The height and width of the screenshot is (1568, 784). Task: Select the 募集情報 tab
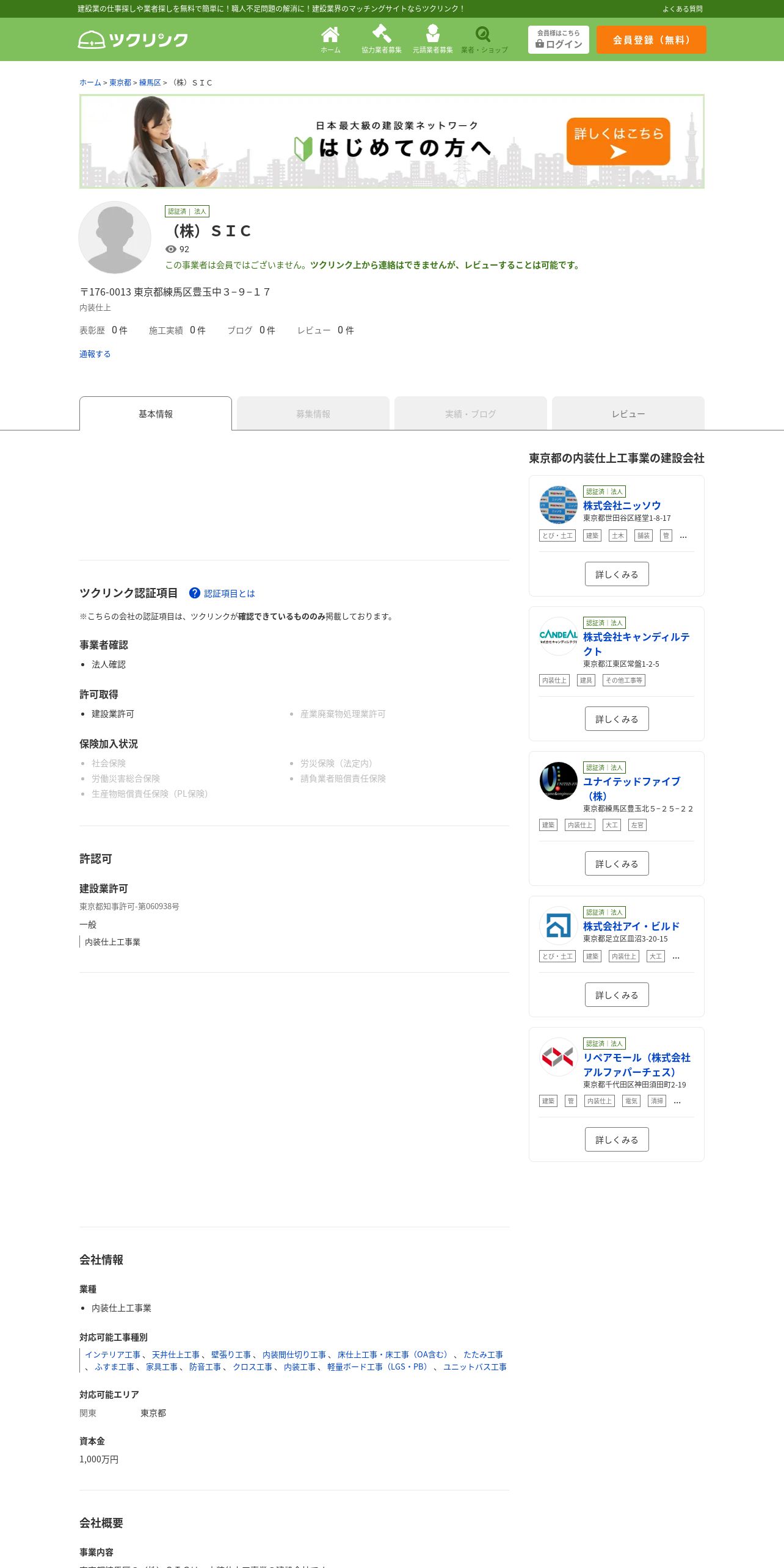point(313,413)
